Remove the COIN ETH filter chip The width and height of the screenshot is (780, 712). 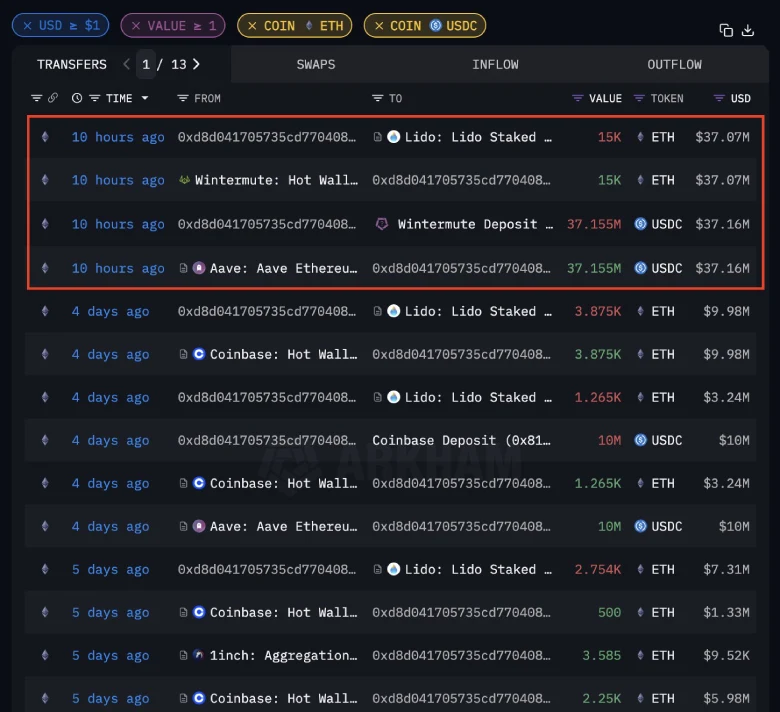click(252, 25)
